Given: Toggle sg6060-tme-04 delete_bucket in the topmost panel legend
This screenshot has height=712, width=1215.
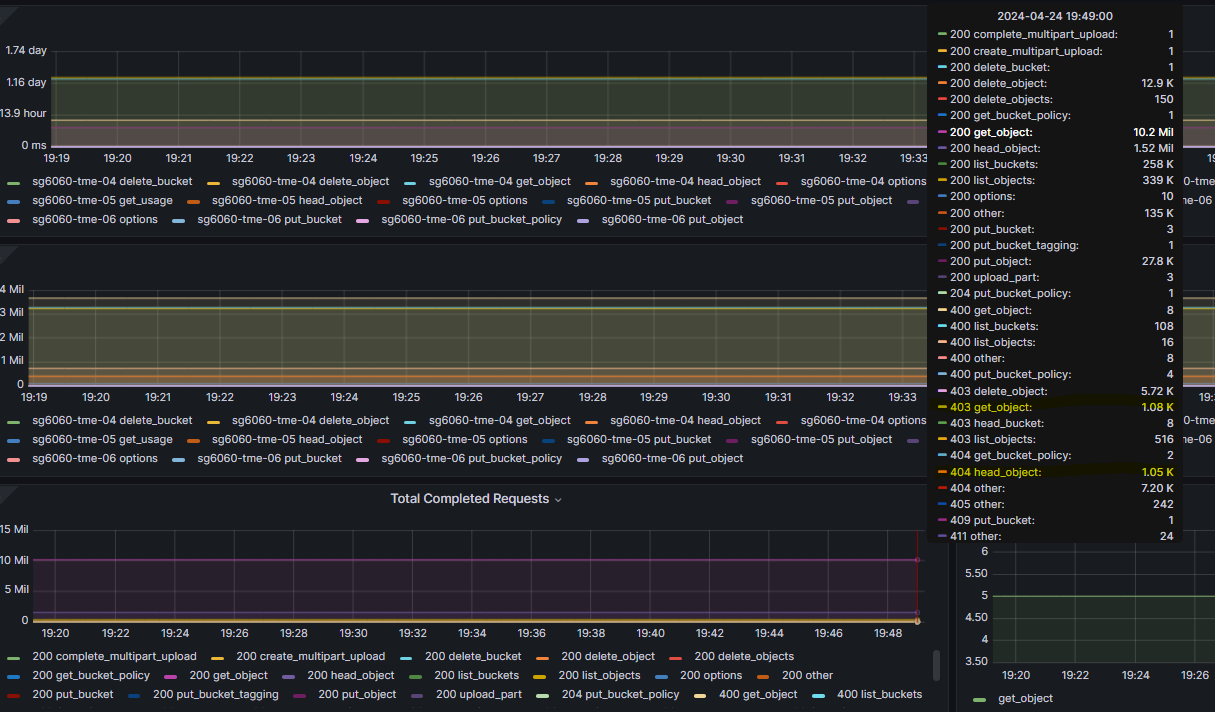Looking at the screenshot, I should coord(112,181).
